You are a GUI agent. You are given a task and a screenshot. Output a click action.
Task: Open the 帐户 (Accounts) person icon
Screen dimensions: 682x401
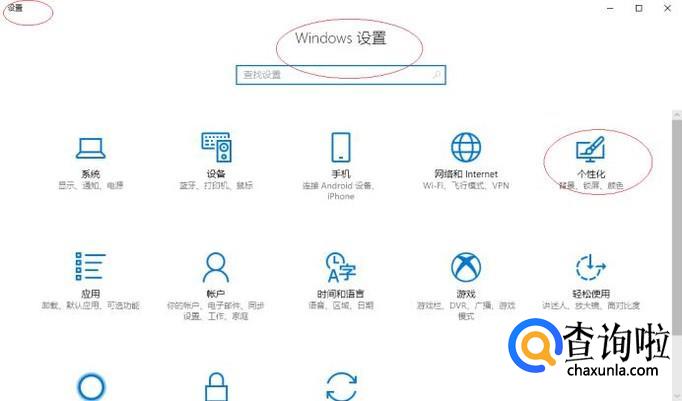tap(216, 267)
